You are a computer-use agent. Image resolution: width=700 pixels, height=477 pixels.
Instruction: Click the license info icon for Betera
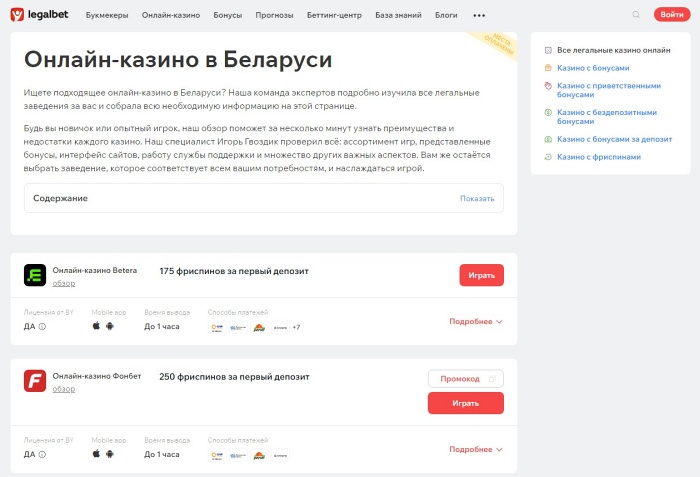42,327
